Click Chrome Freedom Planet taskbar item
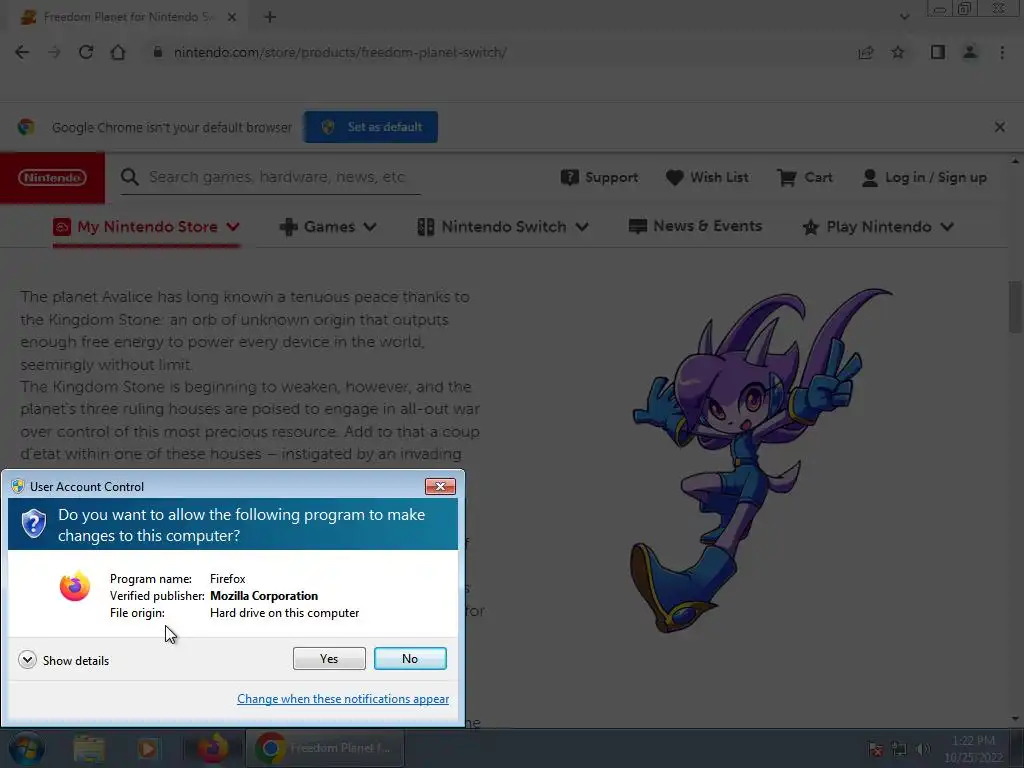Viewport: 1024px width, 768px height. [x=325, y=748]
